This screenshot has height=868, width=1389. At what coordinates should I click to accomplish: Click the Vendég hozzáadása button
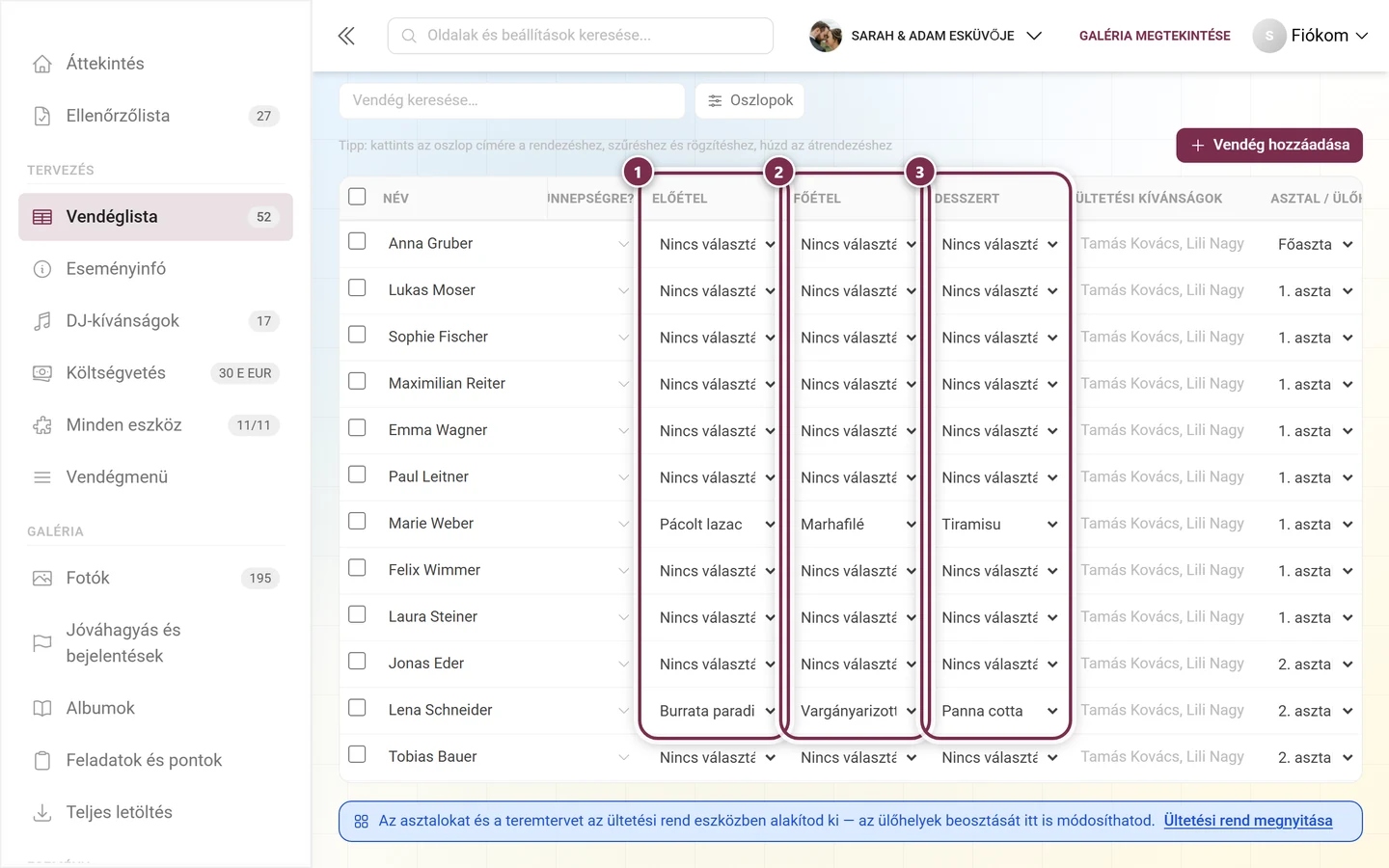pos(1269,146)
